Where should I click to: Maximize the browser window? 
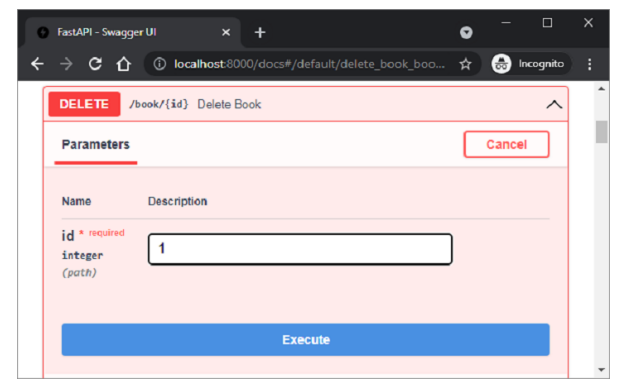pyautogui.click(x=547, y=23)
